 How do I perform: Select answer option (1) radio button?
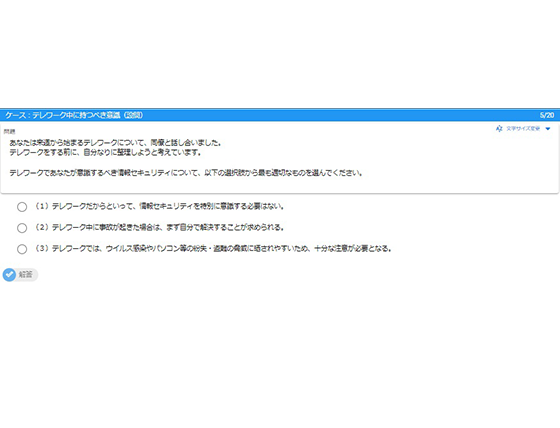click(x=22, y=207)
